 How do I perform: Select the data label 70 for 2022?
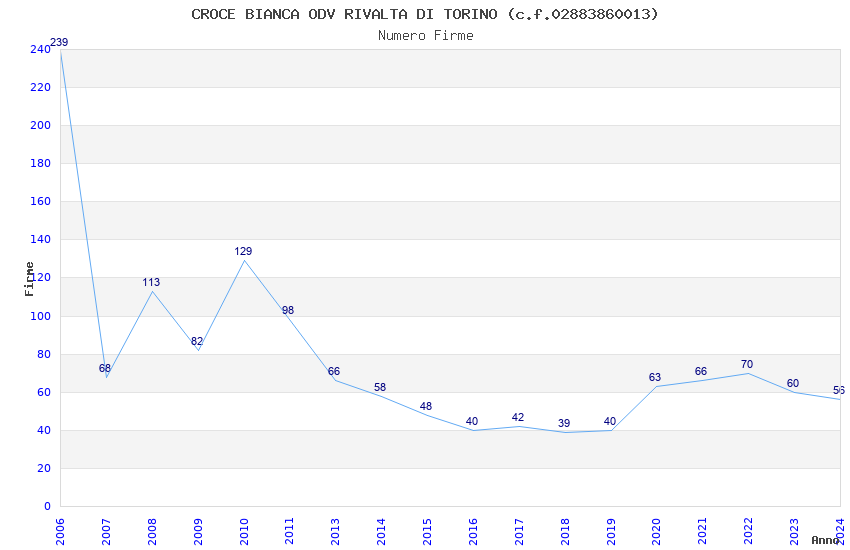click(x=747, y=364)
